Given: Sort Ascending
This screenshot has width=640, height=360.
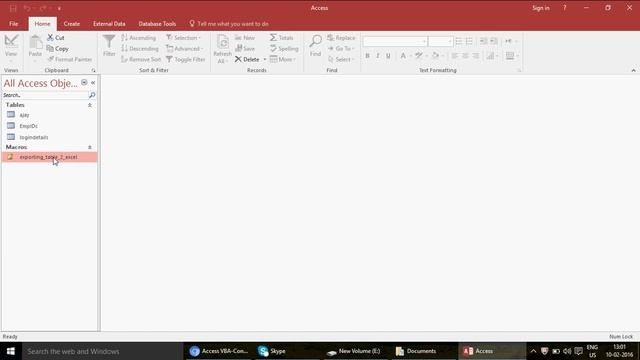Looking at the screenshot, I should point(138,38).
